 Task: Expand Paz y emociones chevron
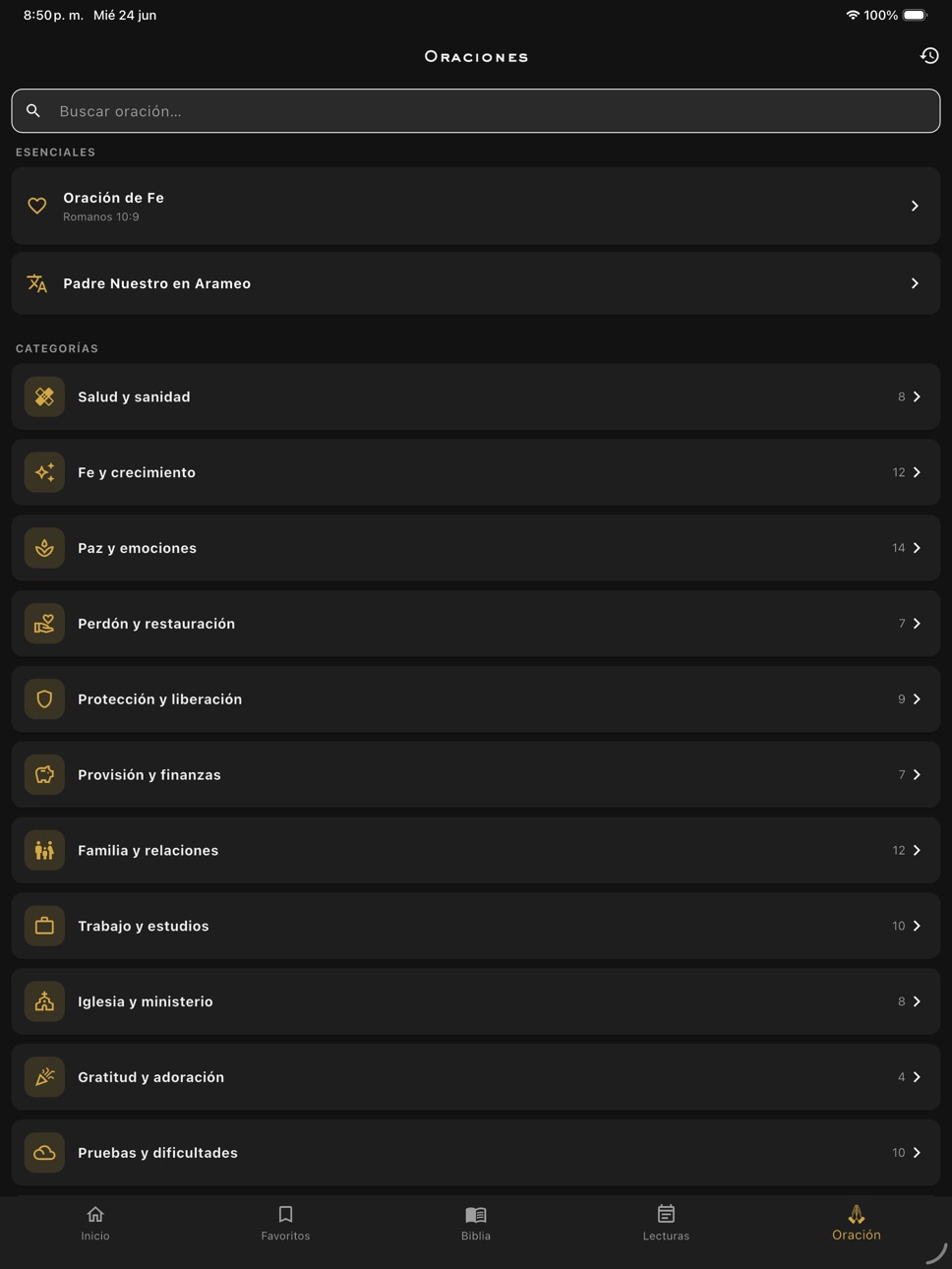click(x=917, y=548)
